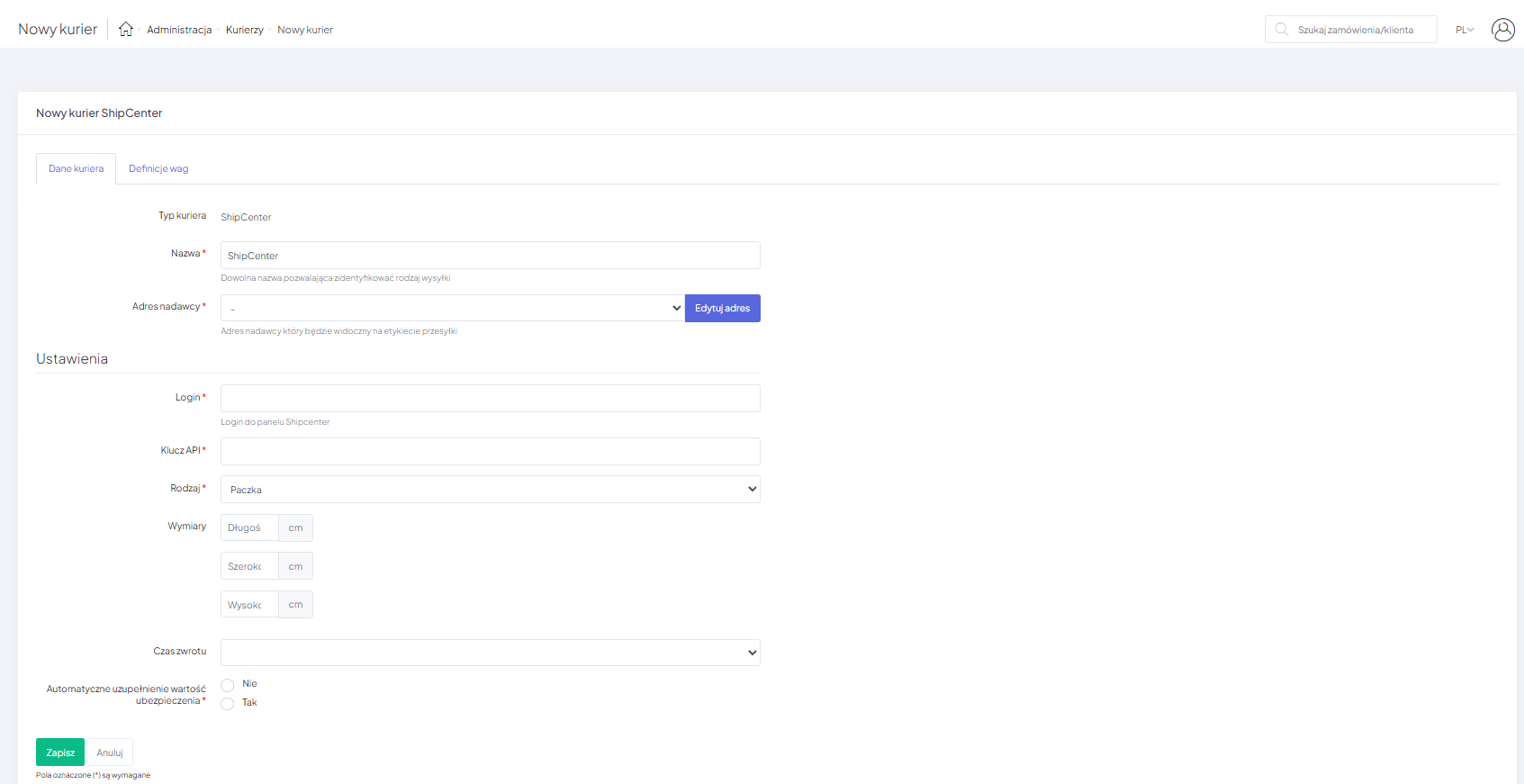
Task: Click into the Klucz API field
Action: [x=490, y=452]
